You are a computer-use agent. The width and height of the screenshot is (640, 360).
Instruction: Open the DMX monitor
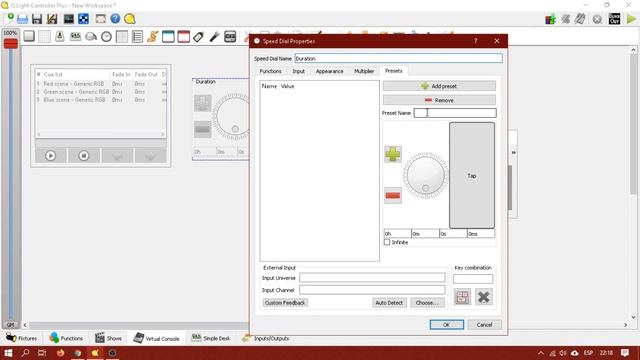pyautogui.click(x=69, y=19)
